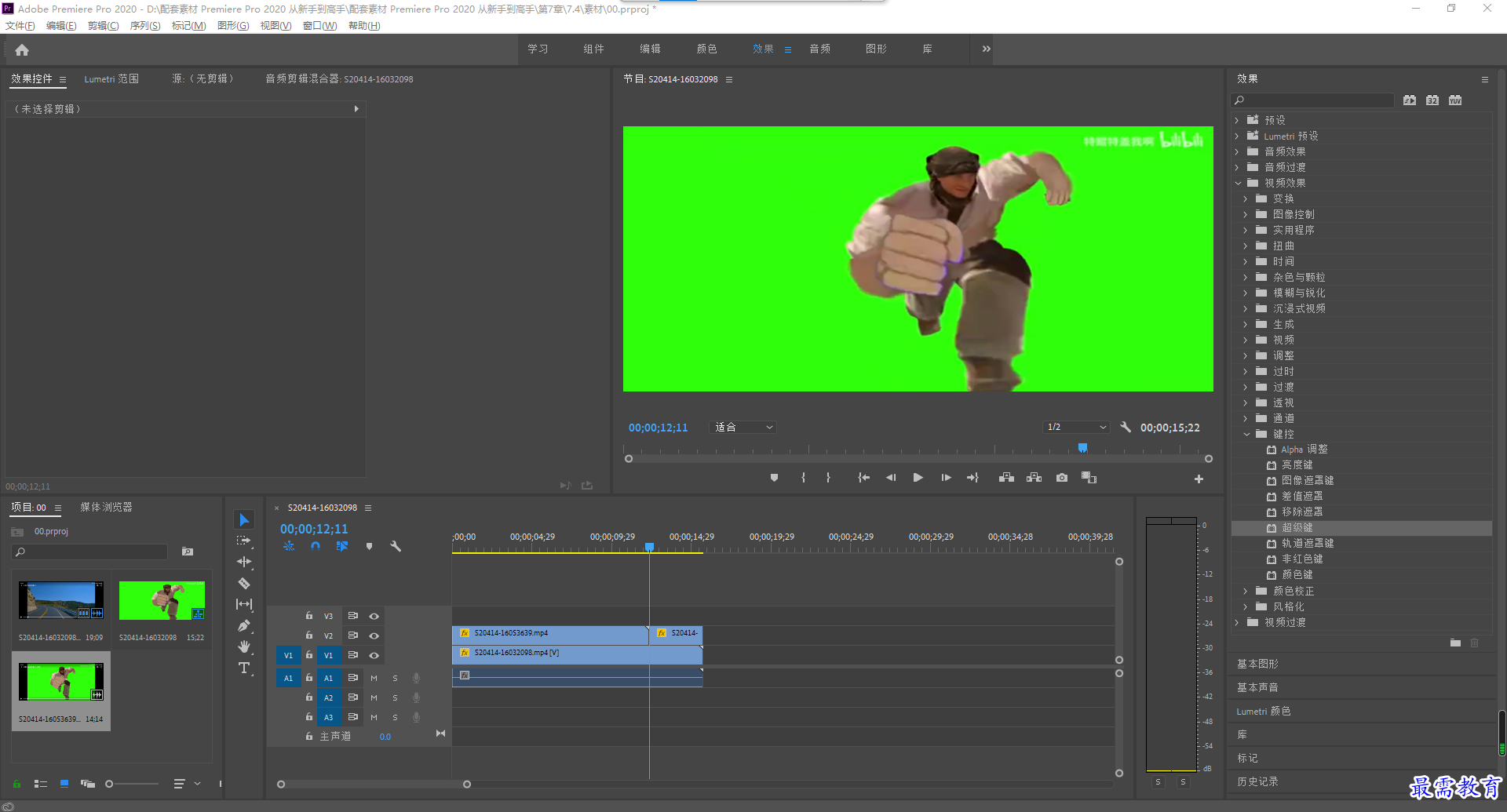Open the 文件(F) menu
The width and height of the screenshot is (1507, 812).
[20, 26]
